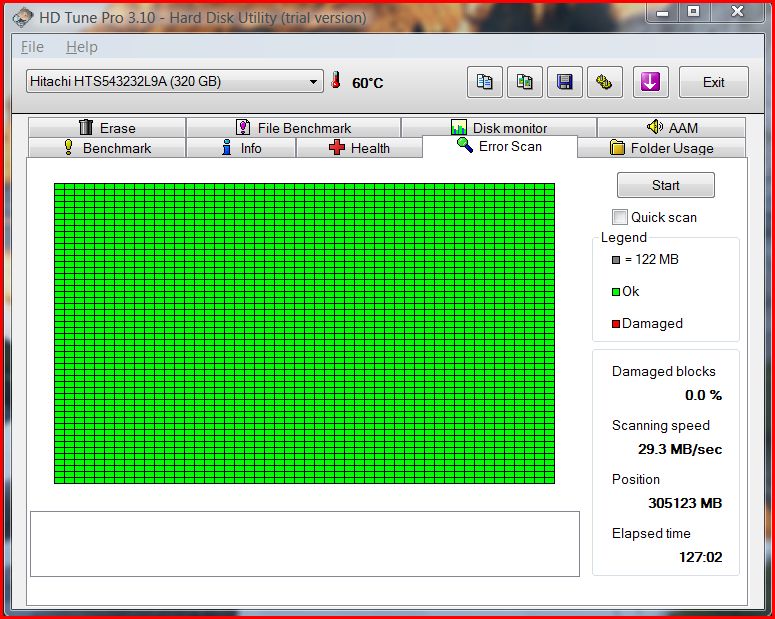Switch to the Info tab
This screenshot has width=775, height=619.
(x=241, y=148)
